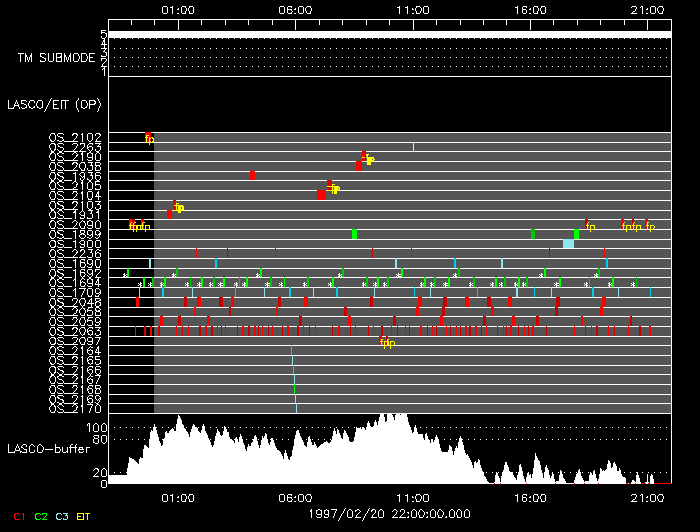Click the TM SUBMODE label
The width and height of the screenshot is (700, 532).
(56, 57)
